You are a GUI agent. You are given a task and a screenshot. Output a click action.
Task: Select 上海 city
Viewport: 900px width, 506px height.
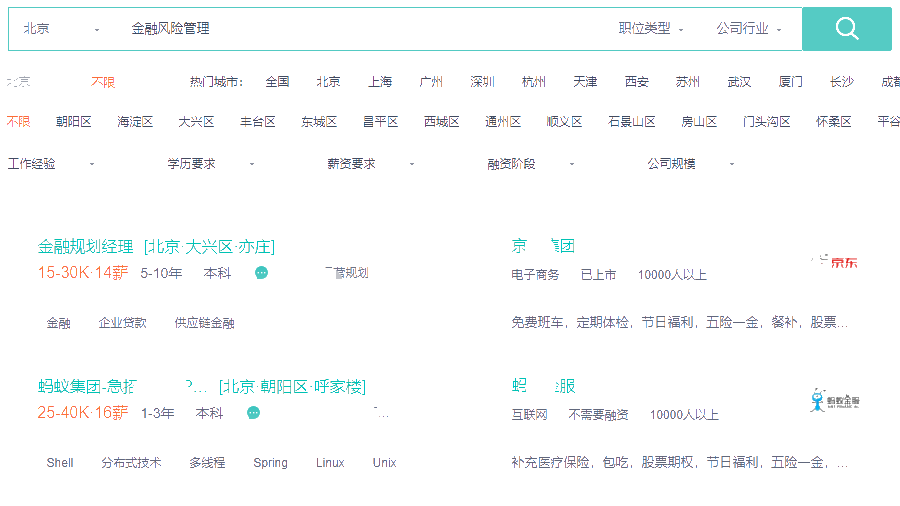[380, 82]
